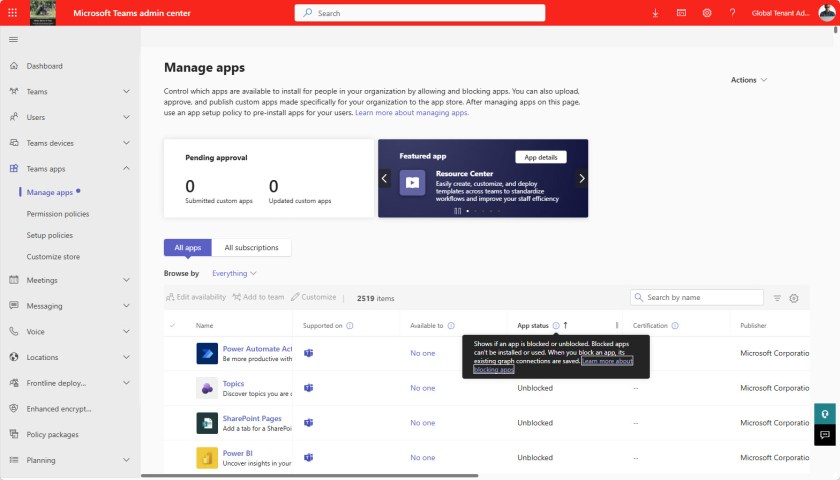The width and height of the screenshot is (840, 480).
Task: Click the Power Automate app icon
Action: pyautogui.click(x=207, y=354)
